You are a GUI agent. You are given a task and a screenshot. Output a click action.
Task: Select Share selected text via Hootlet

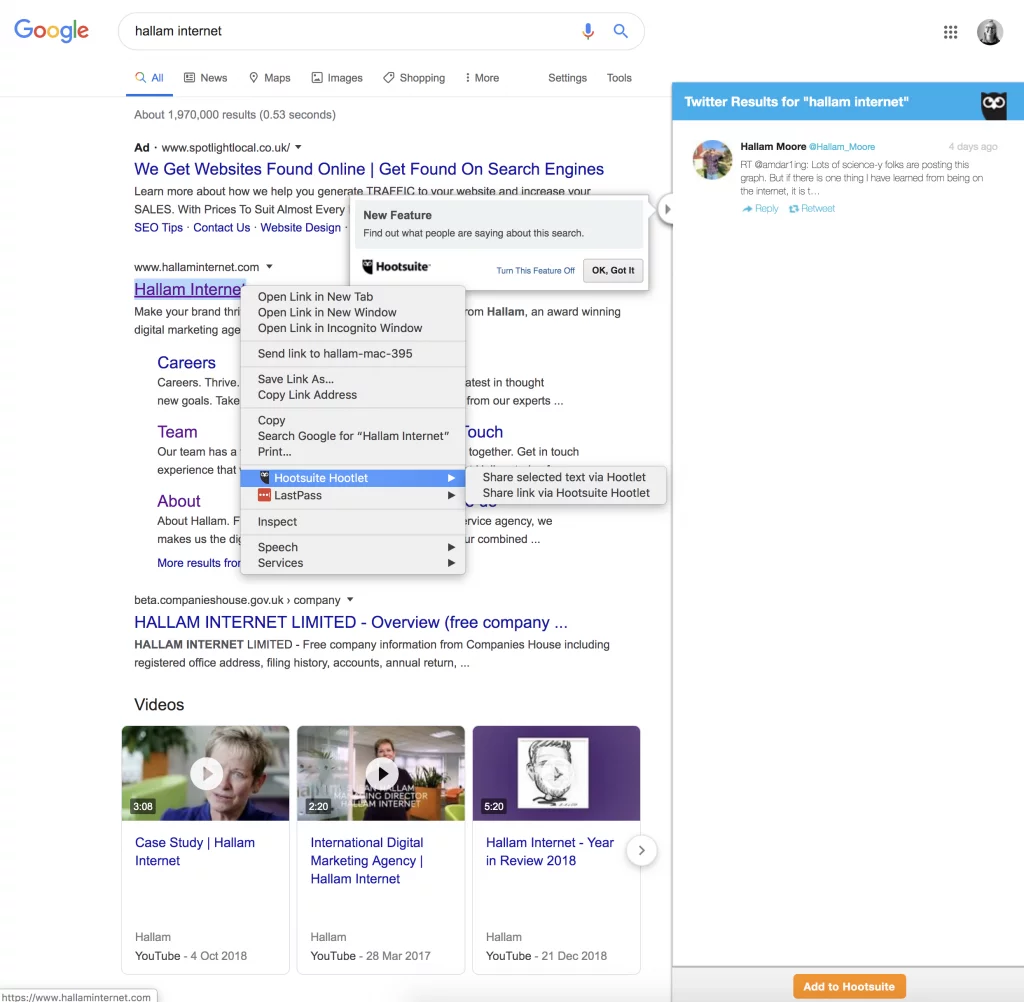click(566, 477)
